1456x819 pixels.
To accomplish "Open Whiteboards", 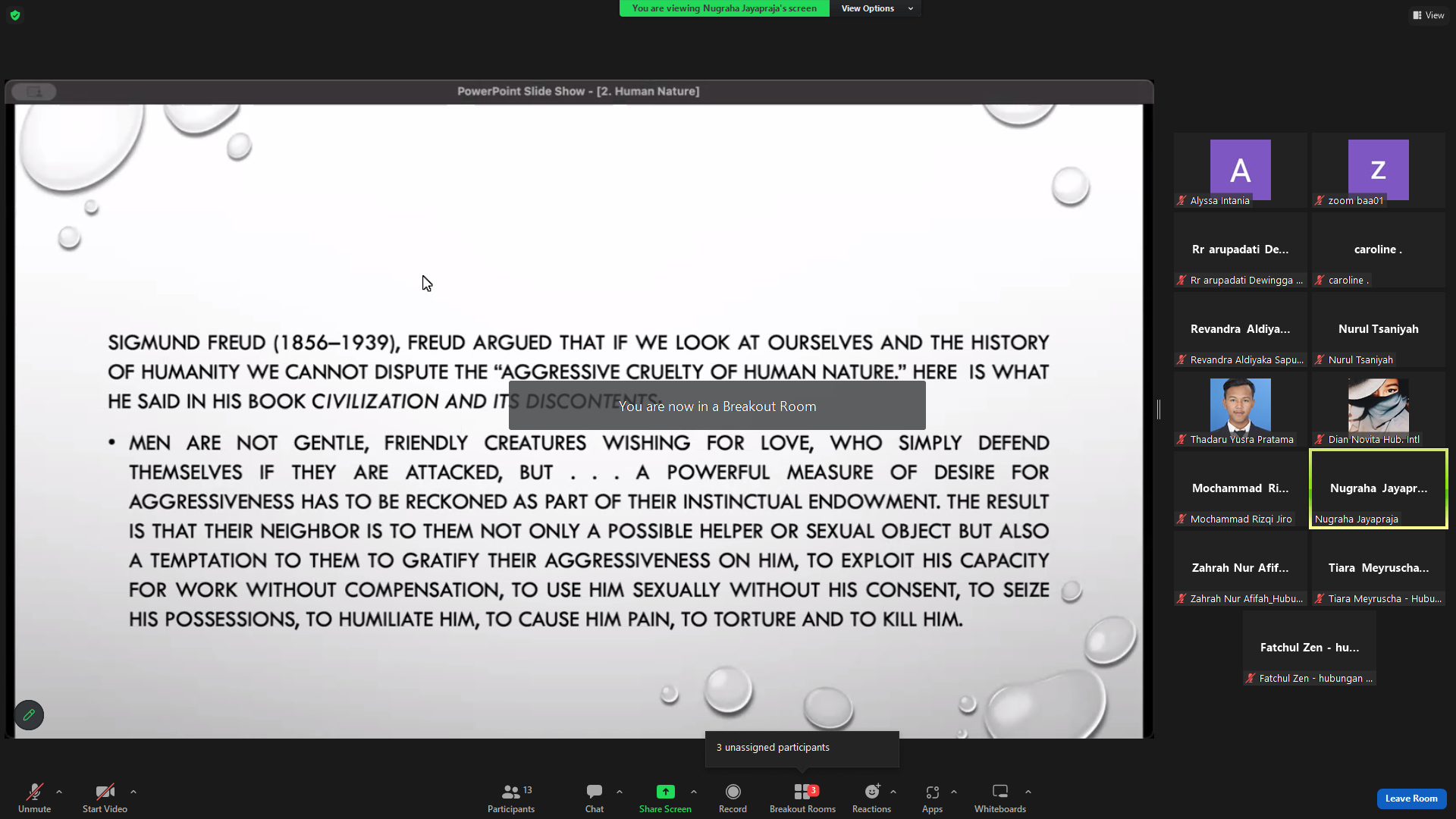I will coord(1000,798).
